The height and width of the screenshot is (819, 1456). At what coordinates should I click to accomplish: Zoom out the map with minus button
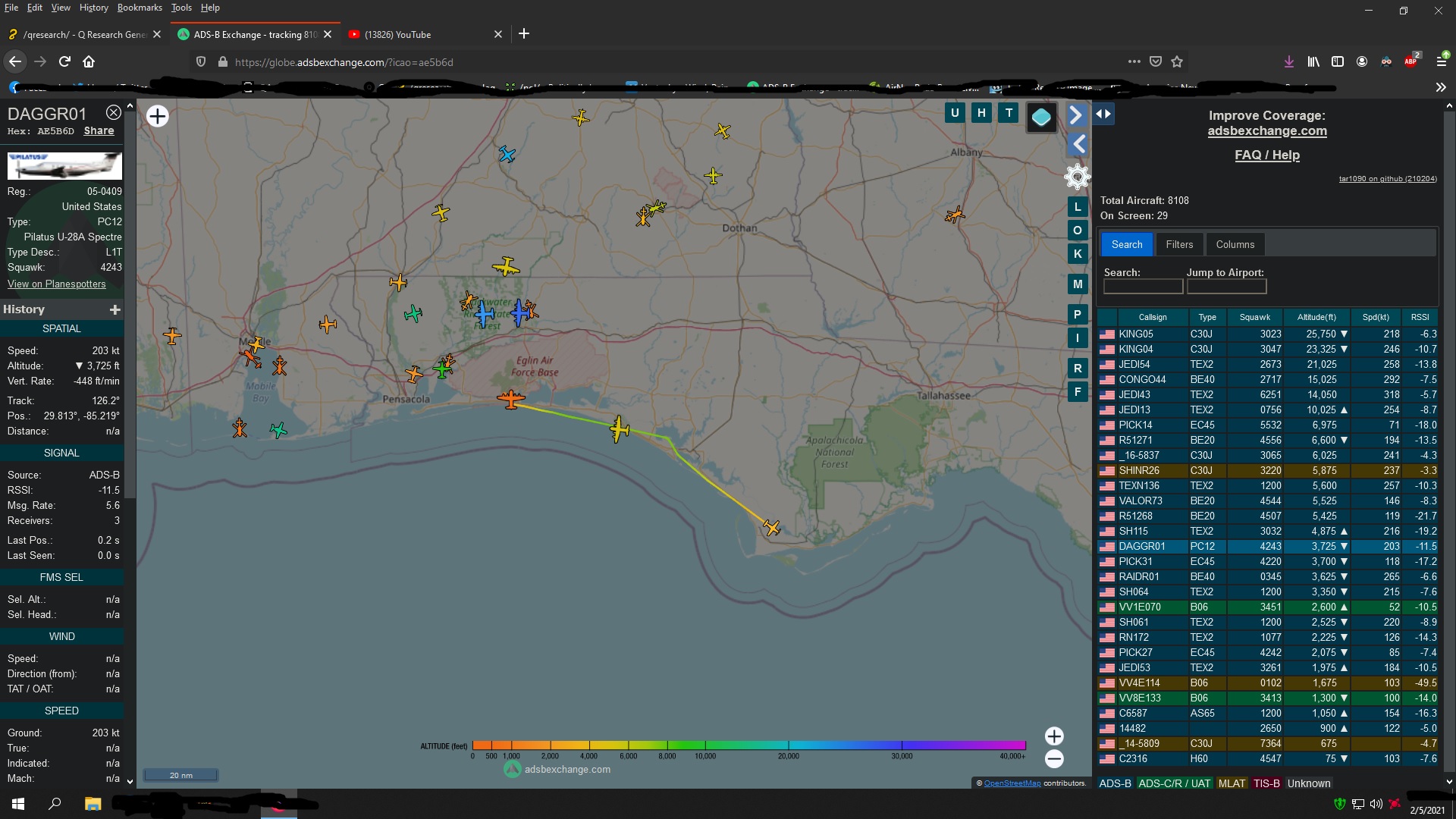click(1054, 758)
